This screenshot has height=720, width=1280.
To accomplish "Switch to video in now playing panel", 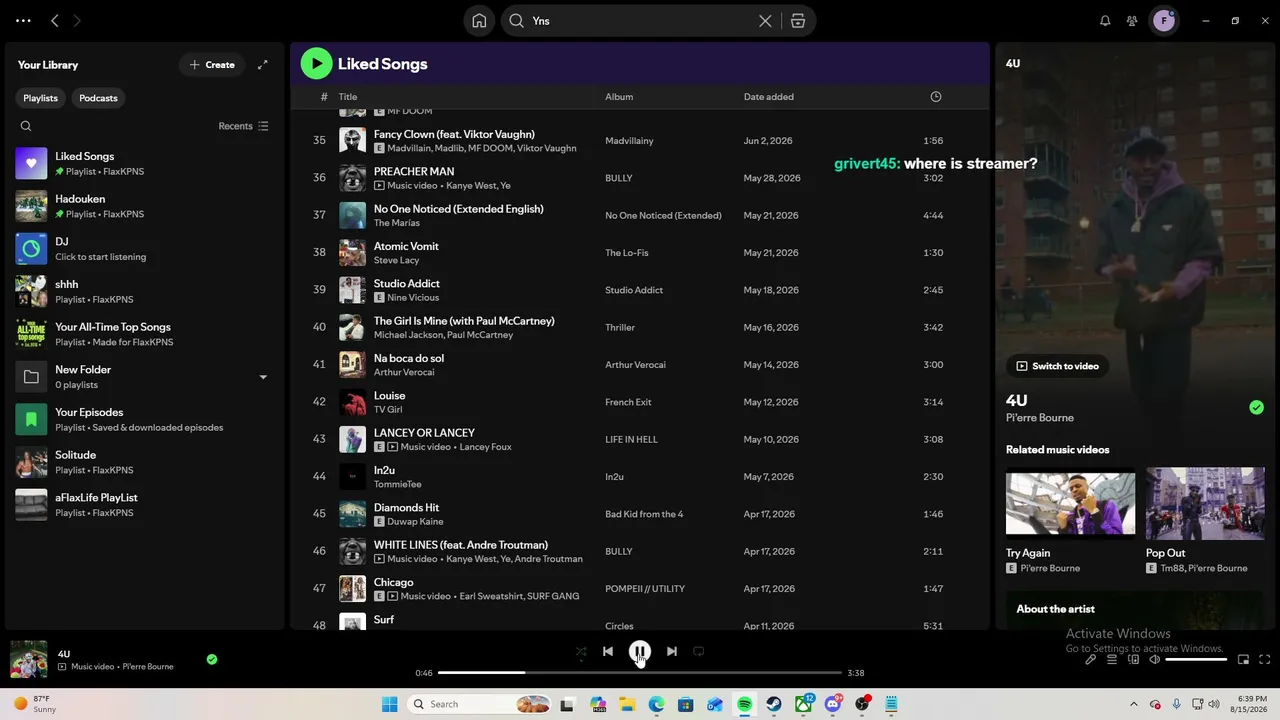I will coord(1057,366).
